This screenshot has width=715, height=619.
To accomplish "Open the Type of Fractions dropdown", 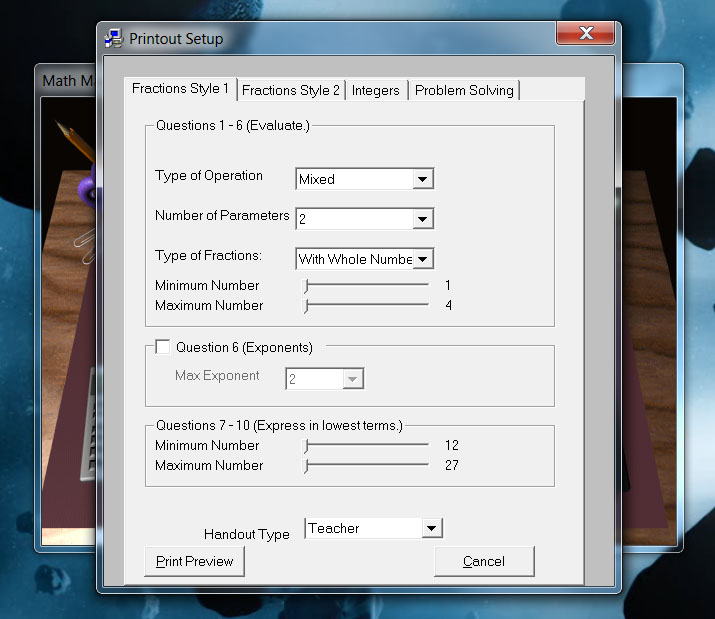I will coord(423,259).
